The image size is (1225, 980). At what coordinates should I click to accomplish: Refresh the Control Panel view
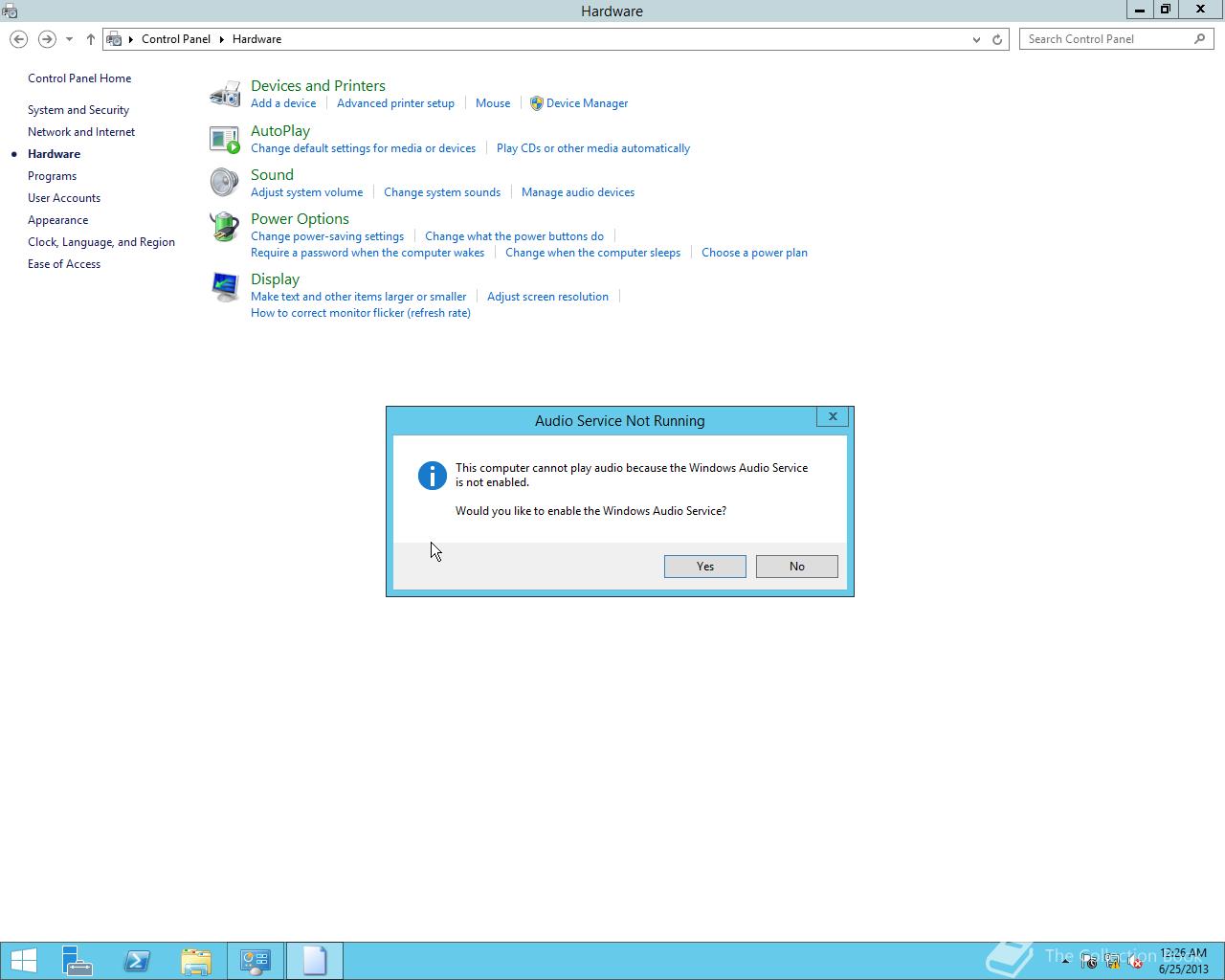(x=997, y=39)
